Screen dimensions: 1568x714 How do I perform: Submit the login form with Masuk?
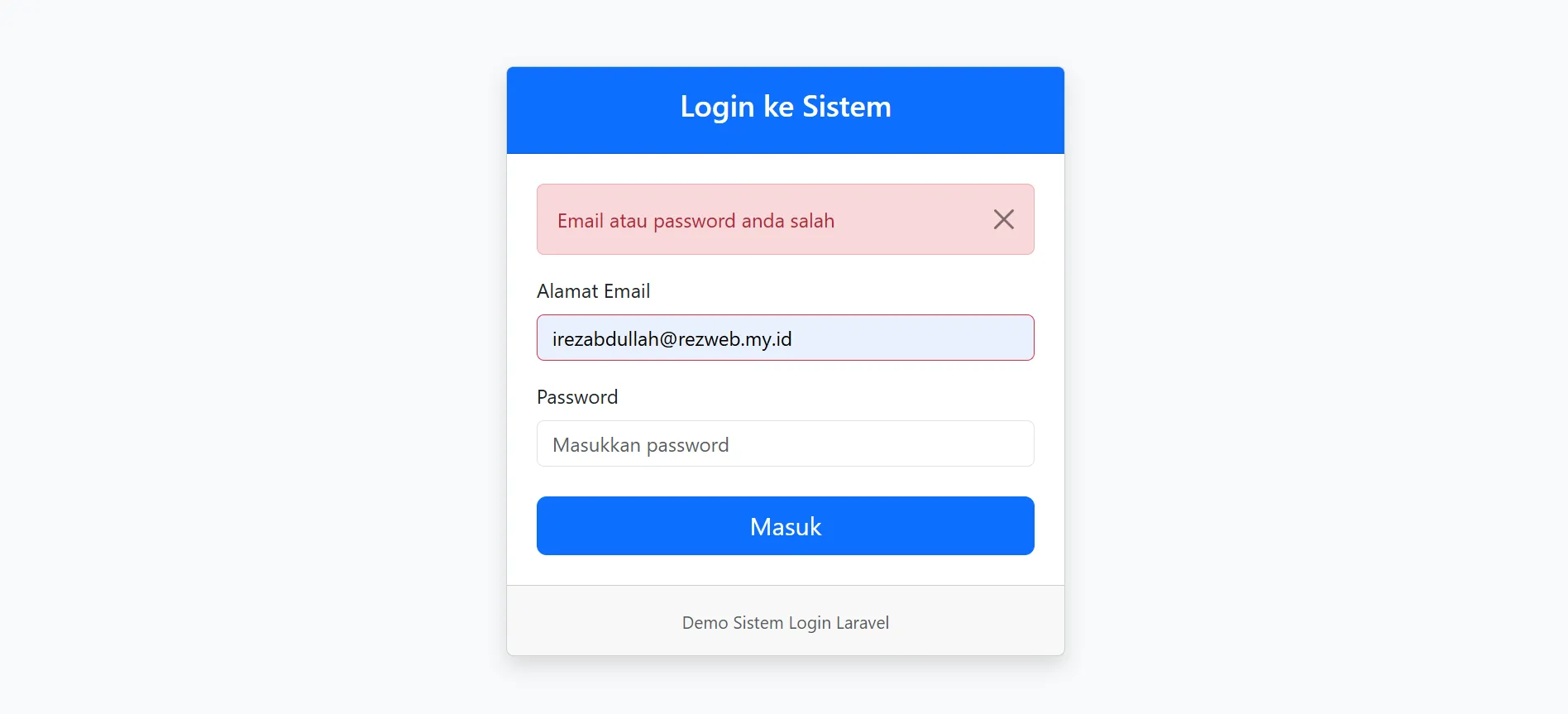pos(785,526)
